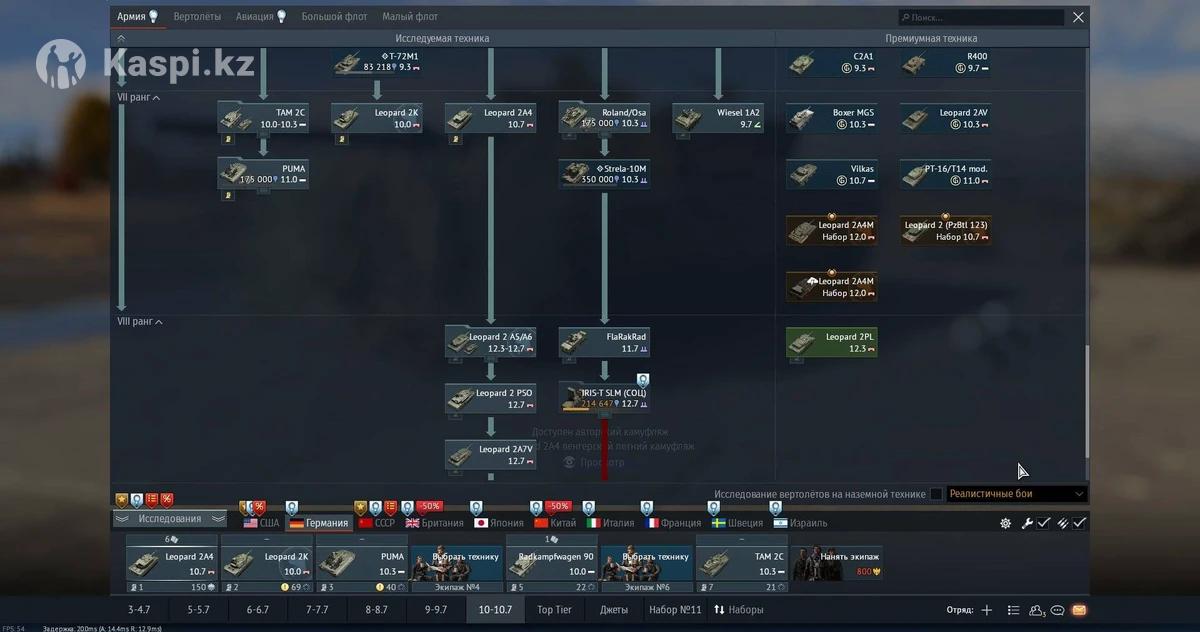Click the Нанять экипаж button

(x=838, y=563)
